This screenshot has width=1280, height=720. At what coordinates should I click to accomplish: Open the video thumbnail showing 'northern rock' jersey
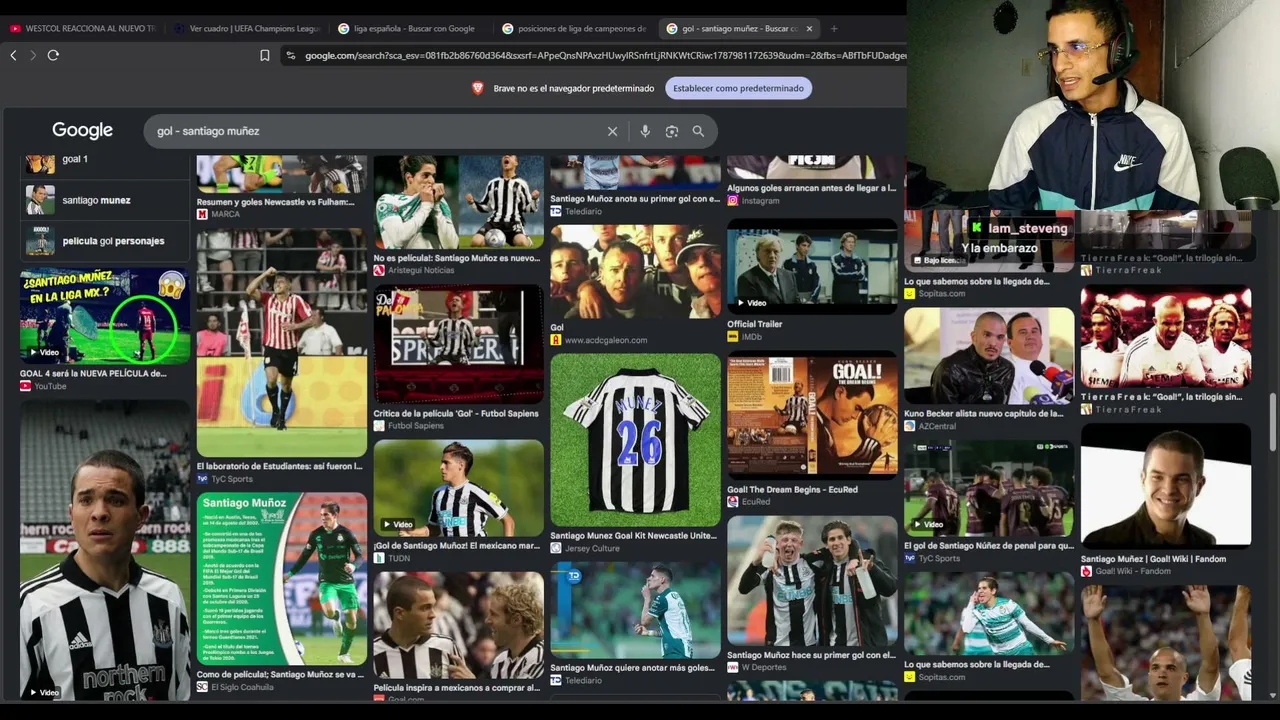pos(105,550)
